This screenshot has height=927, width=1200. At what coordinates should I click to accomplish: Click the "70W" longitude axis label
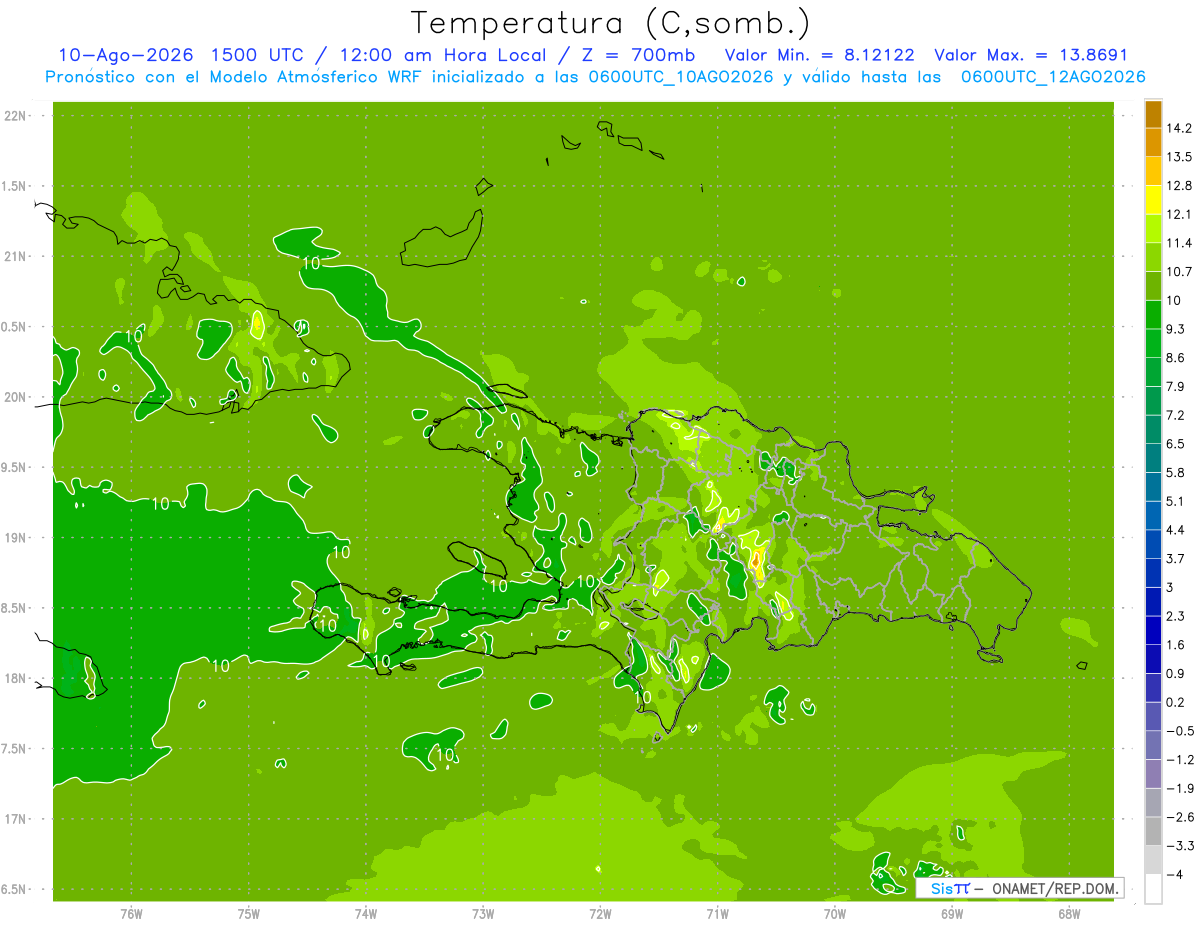835,913
